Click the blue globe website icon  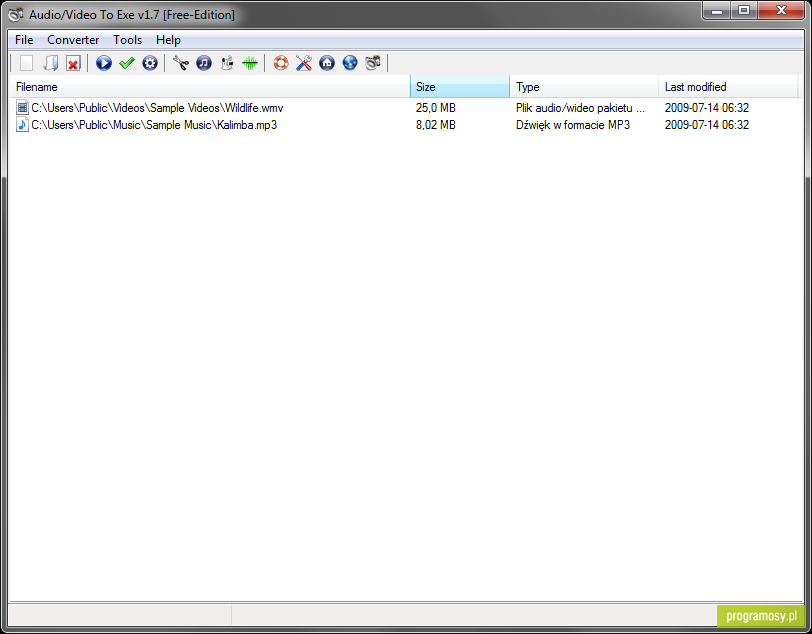pyautogui.click(x=350, y=63)
